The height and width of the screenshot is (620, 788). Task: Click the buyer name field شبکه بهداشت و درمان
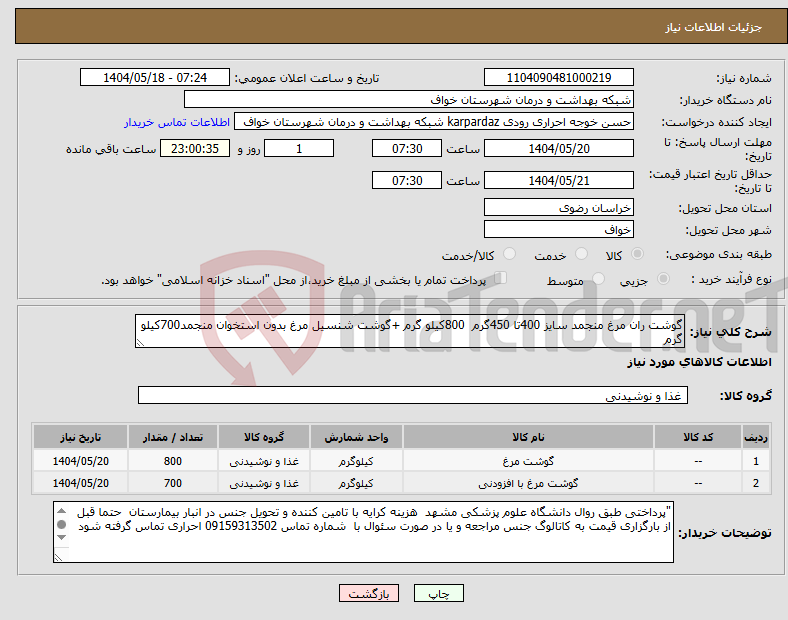click(409, 99)
